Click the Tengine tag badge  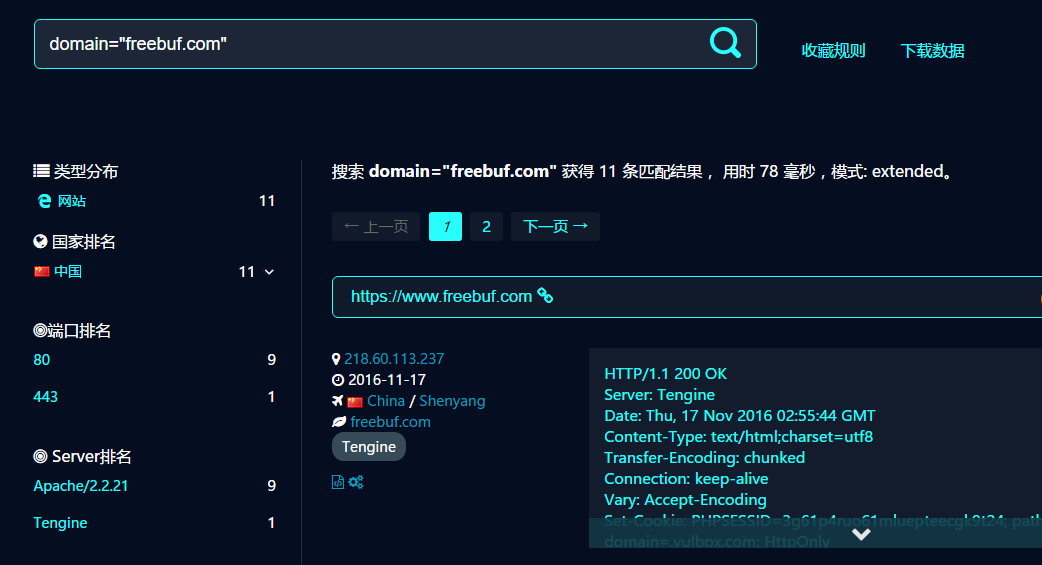pyautogui.click(x=369, y=447)
